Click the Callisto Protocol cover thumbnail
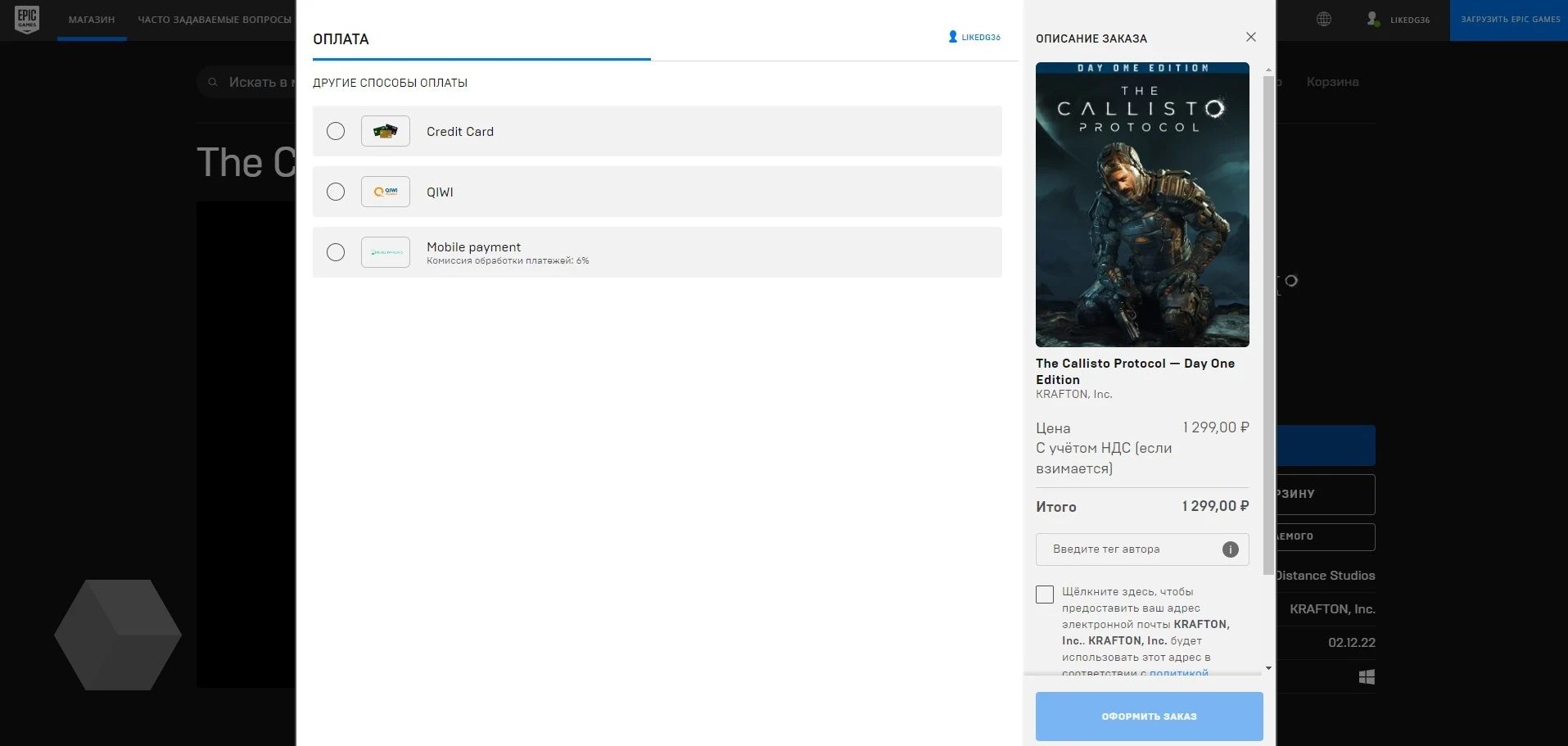The image size is (1568, 746). click(x=1142, y=205)
